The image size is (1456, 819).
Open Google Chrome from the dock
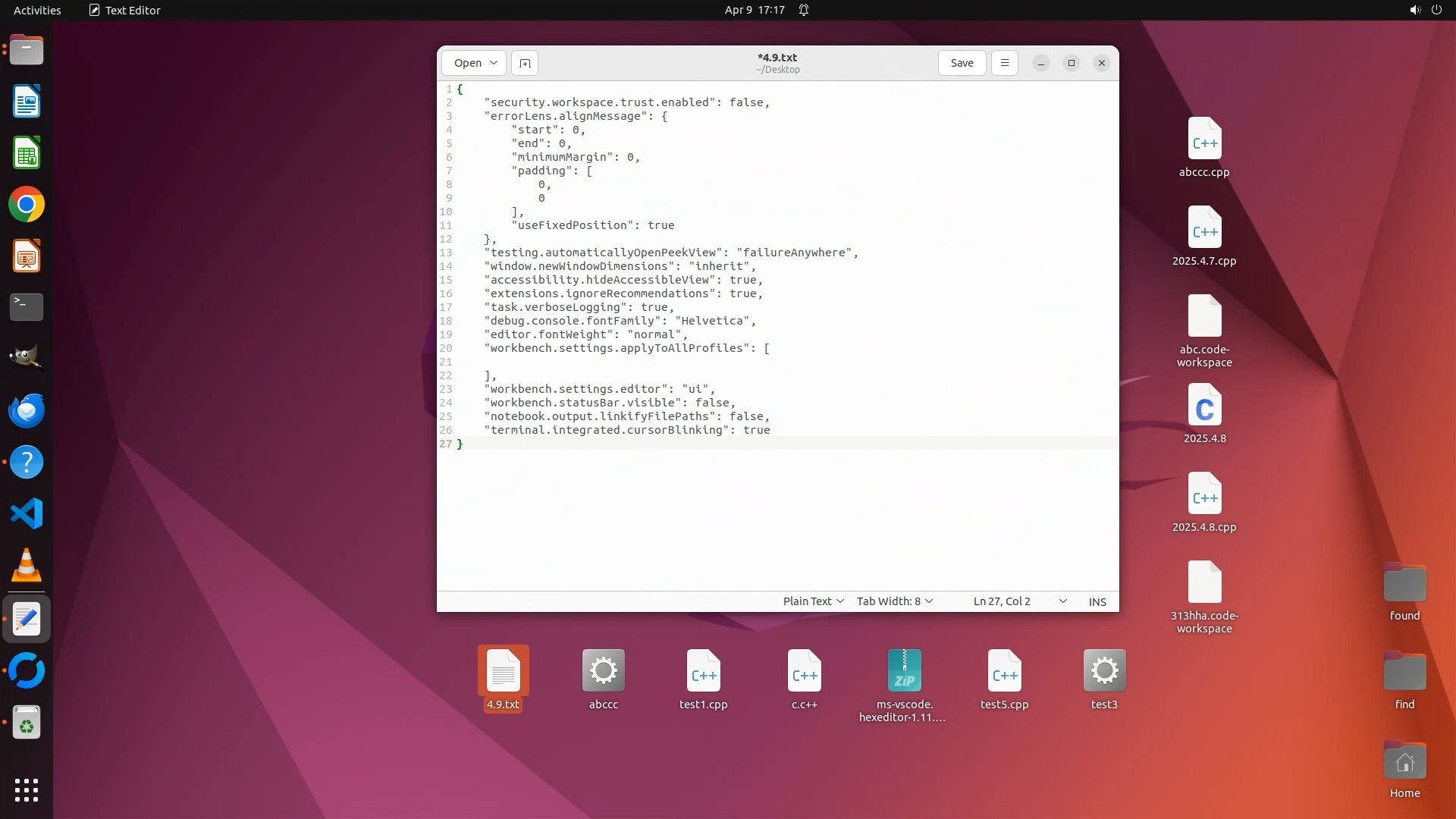click(x=27, y=205)
